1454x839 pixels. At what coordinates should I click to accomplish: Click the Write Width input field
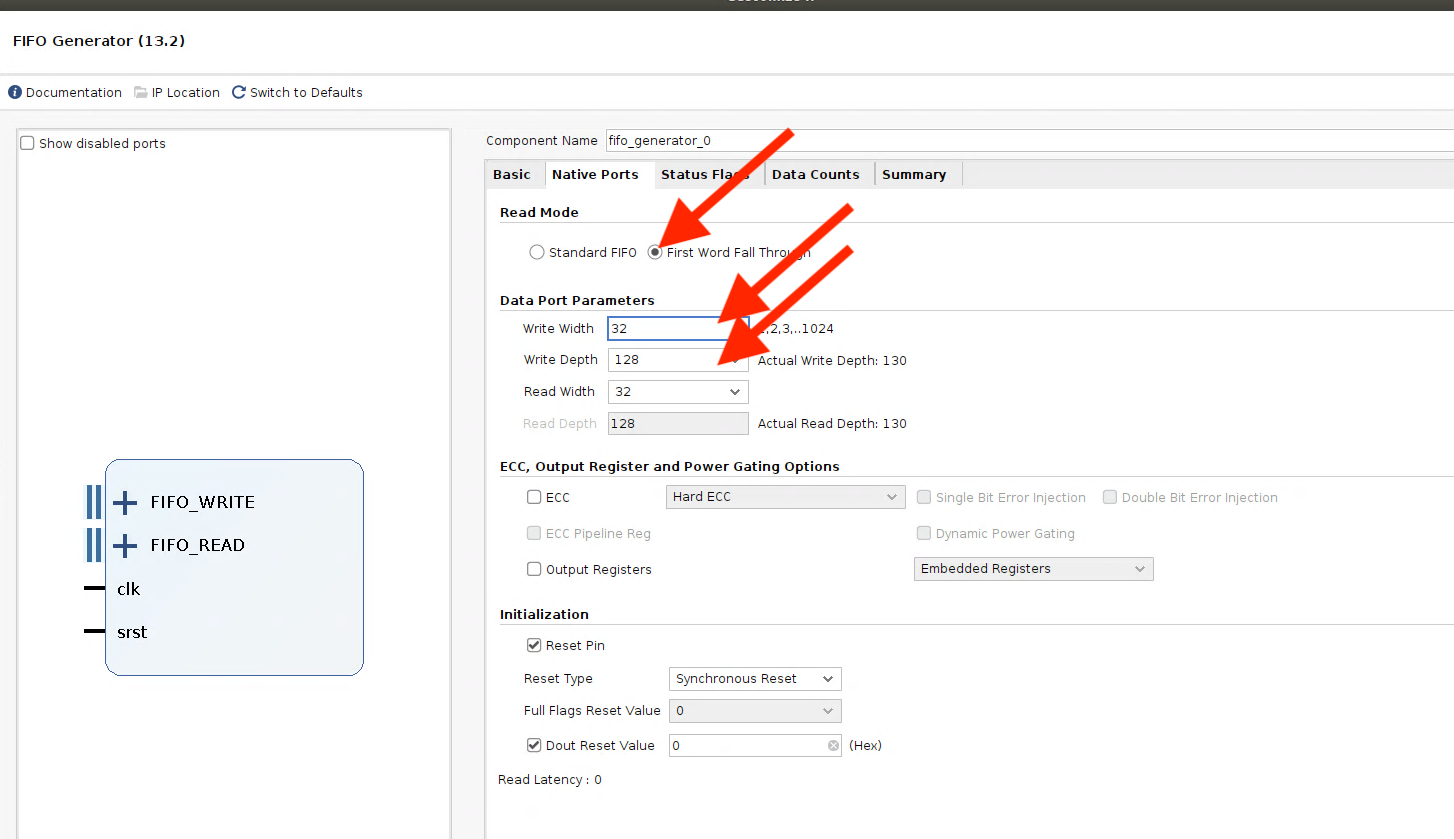pos(660,329)
